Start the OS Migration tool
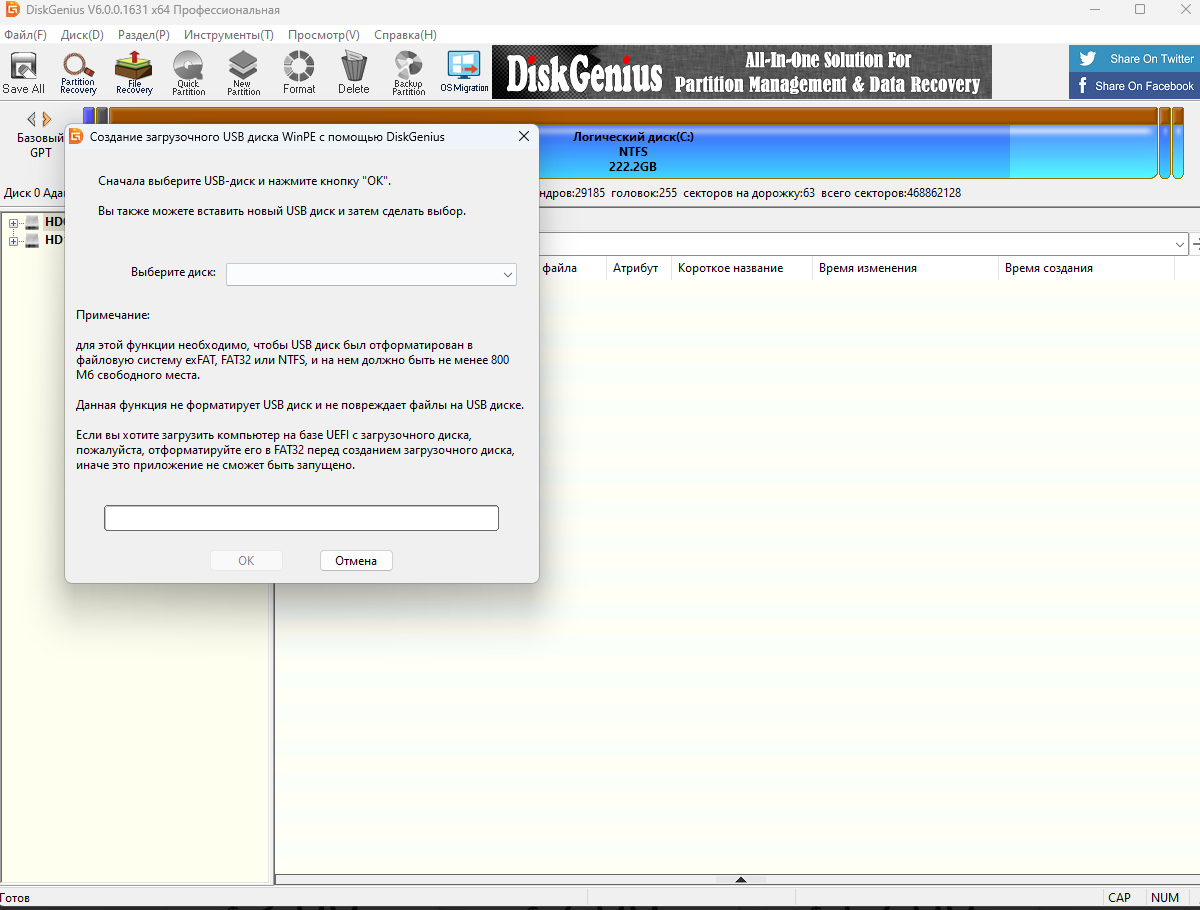The height and width of the screenshot is (910, 1200). click(464, 73)
